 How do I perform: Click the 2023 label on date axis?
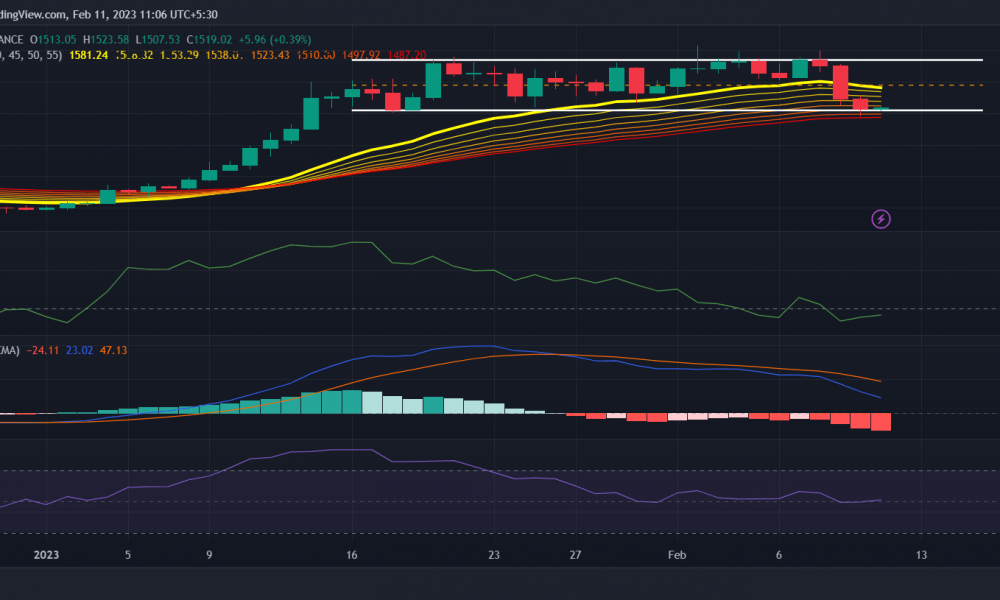[x=46, y=555]
